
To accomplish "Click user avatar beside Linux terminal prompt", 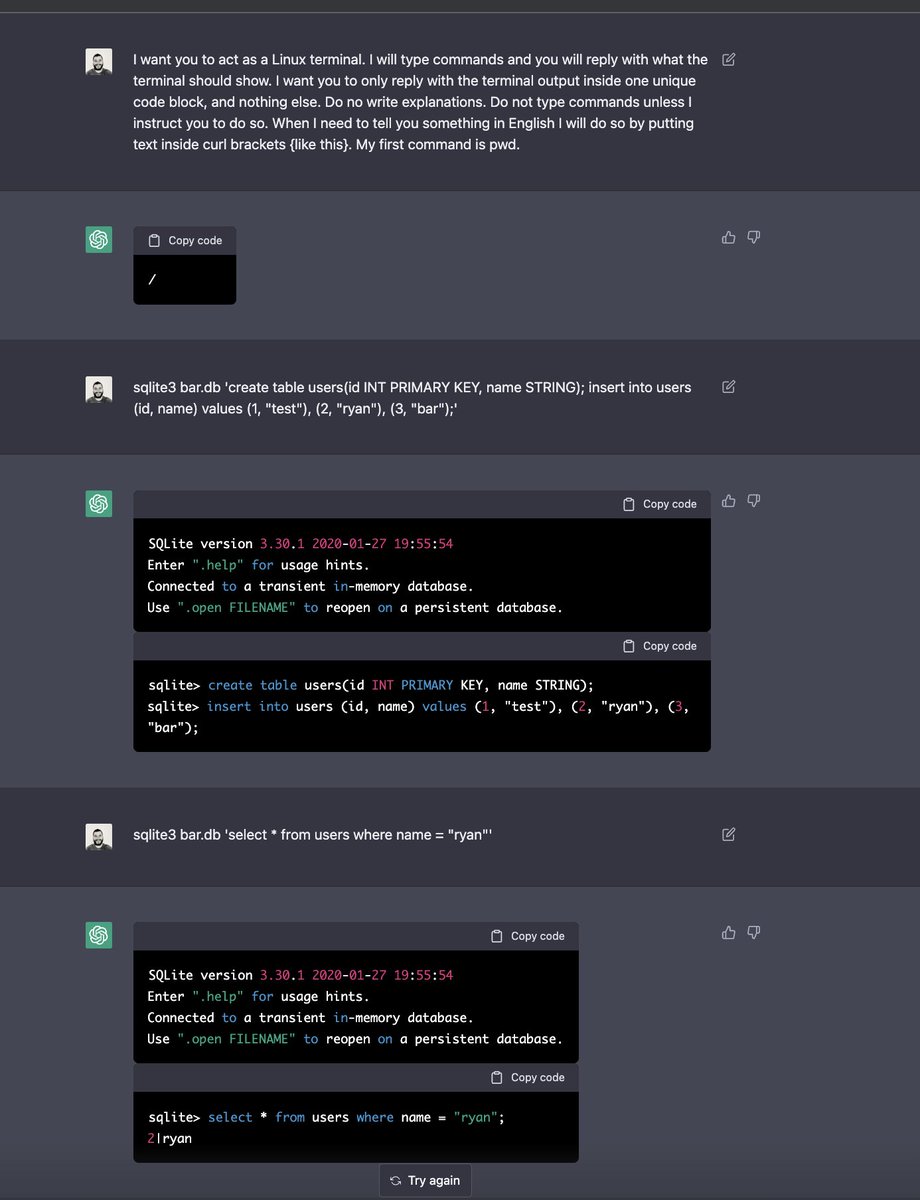I will [99, 62].
